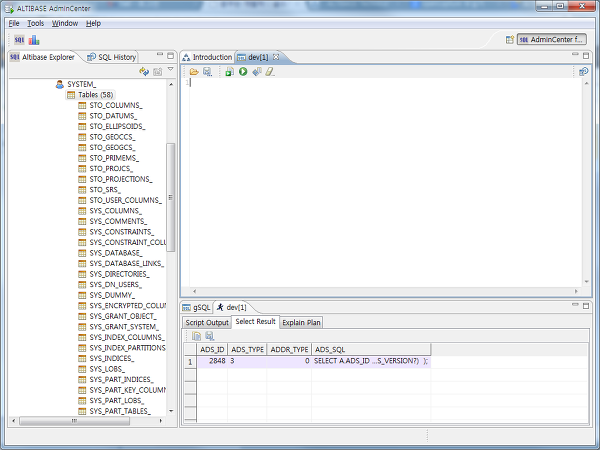Select the SYS_GRANT_SYSTEM_ table
This screenshot has width=600, height=450.
119,327
